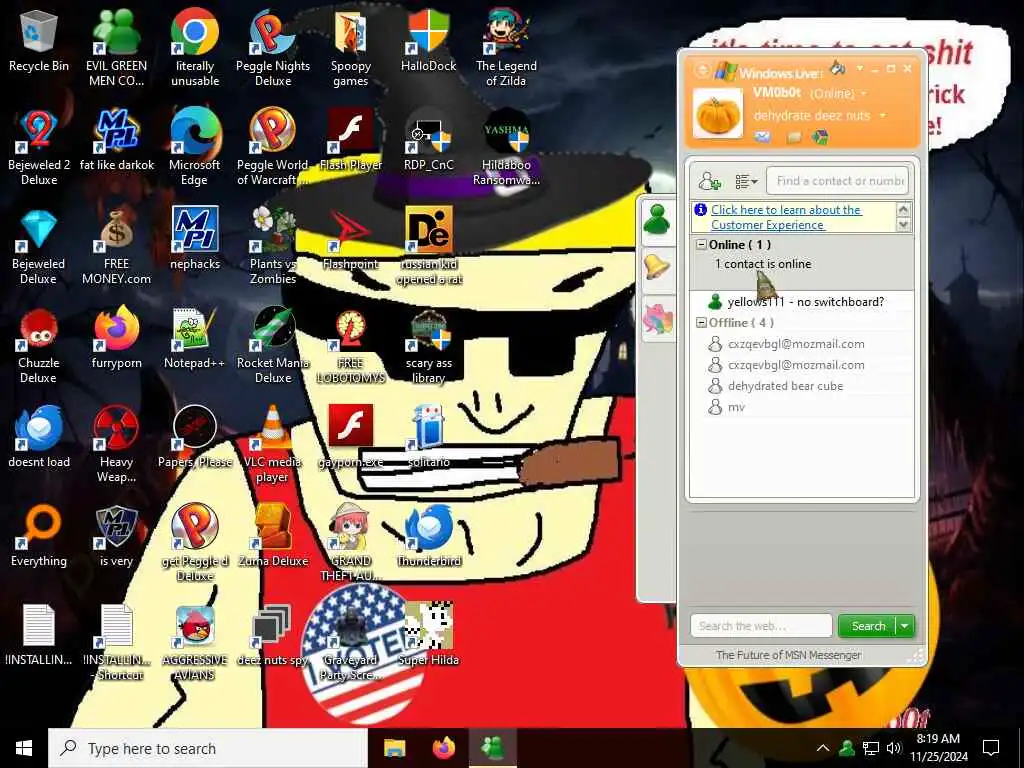Select the Chuzzle Deluxe desktop icon
Viewport: 1024px width, 768px height.
point(39,346)
